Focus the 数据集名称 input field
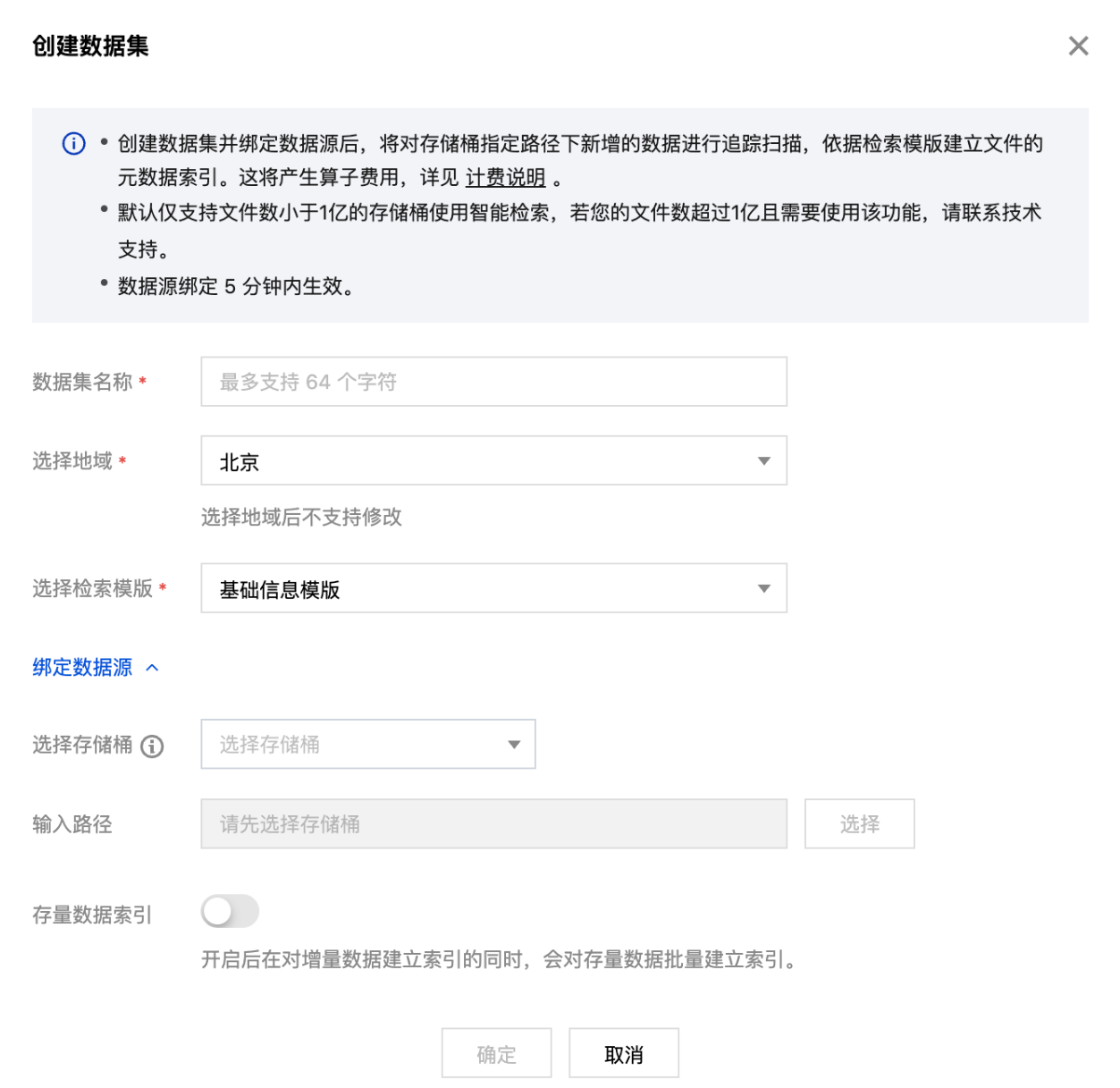This screenshot has width=1120, height=1088. click(493, 382)
